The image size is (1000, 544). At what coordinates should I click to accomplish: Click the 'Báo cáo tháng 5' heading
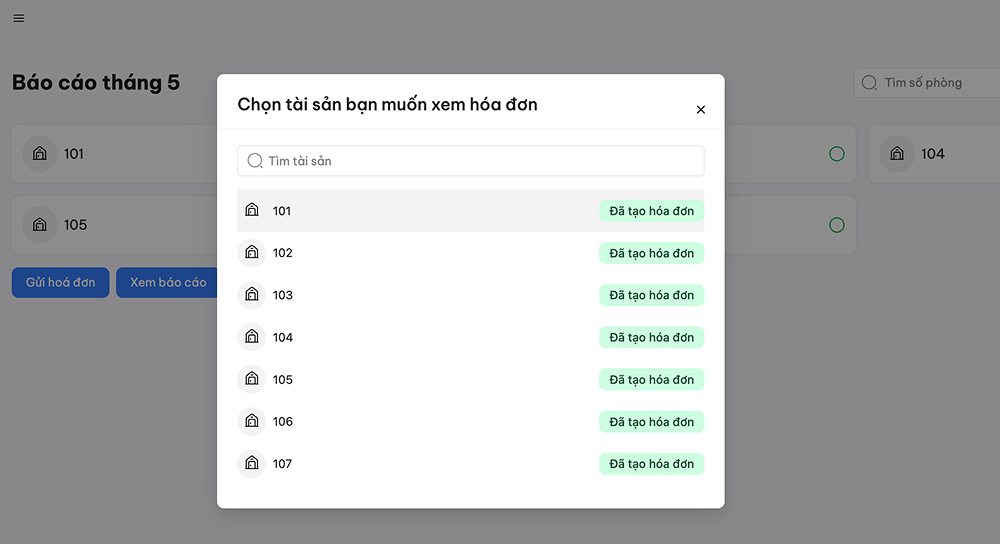click(96, 82)
